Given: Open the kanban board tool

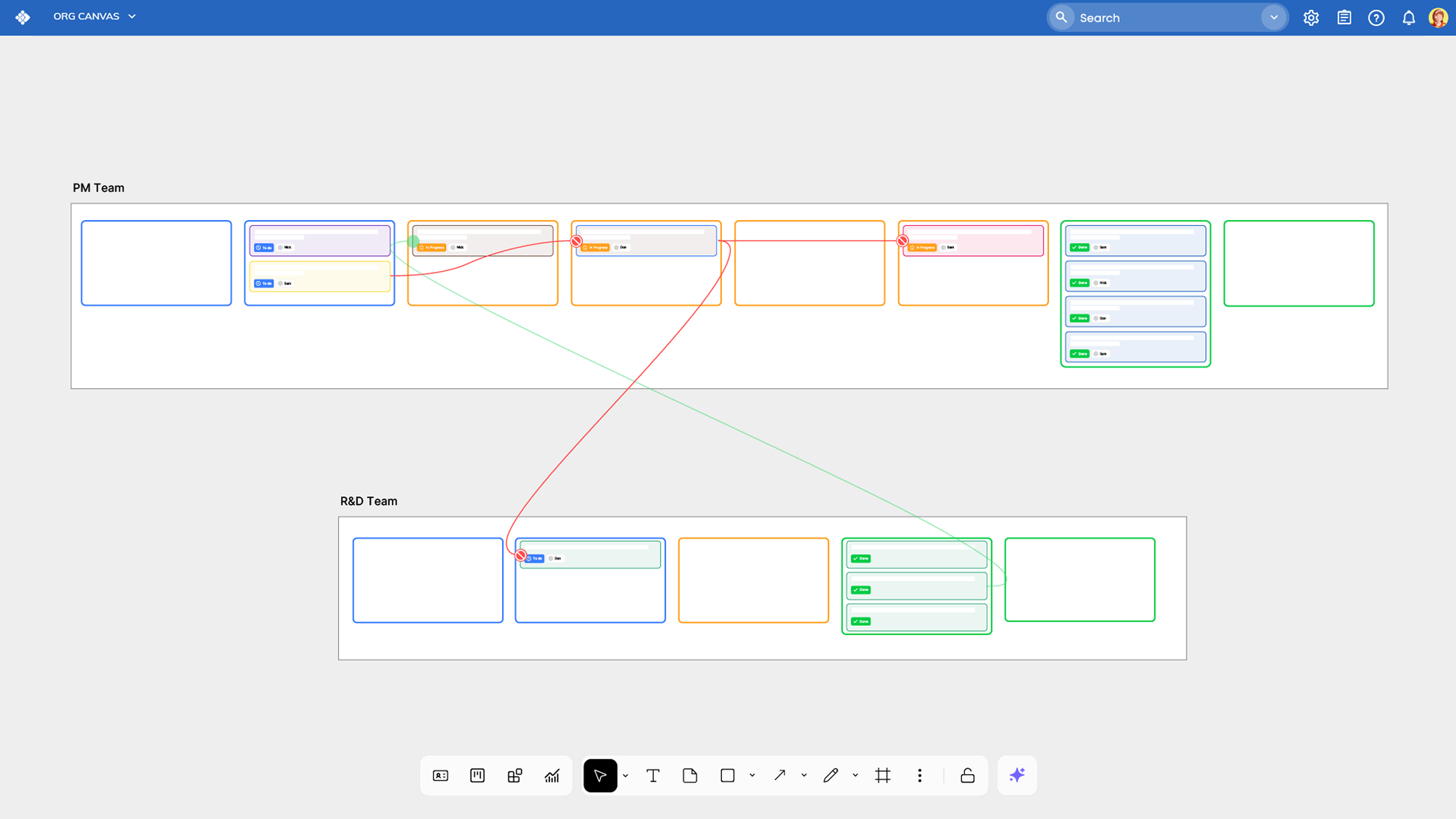Looking at the screenshot, I should coord(477,776).
